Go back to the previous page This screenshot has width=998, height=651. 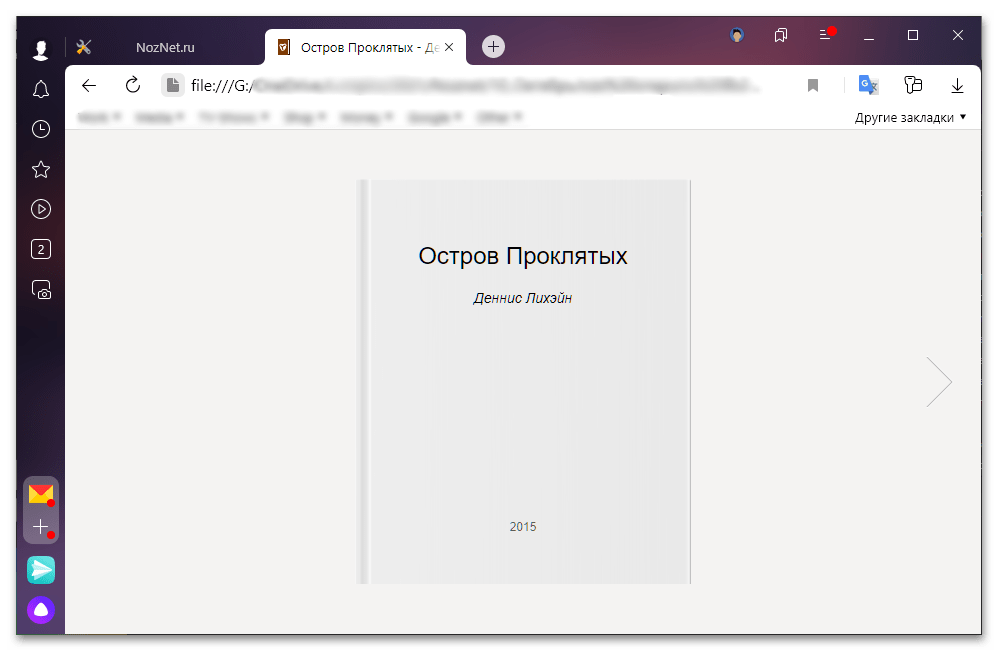click(89, 86)
